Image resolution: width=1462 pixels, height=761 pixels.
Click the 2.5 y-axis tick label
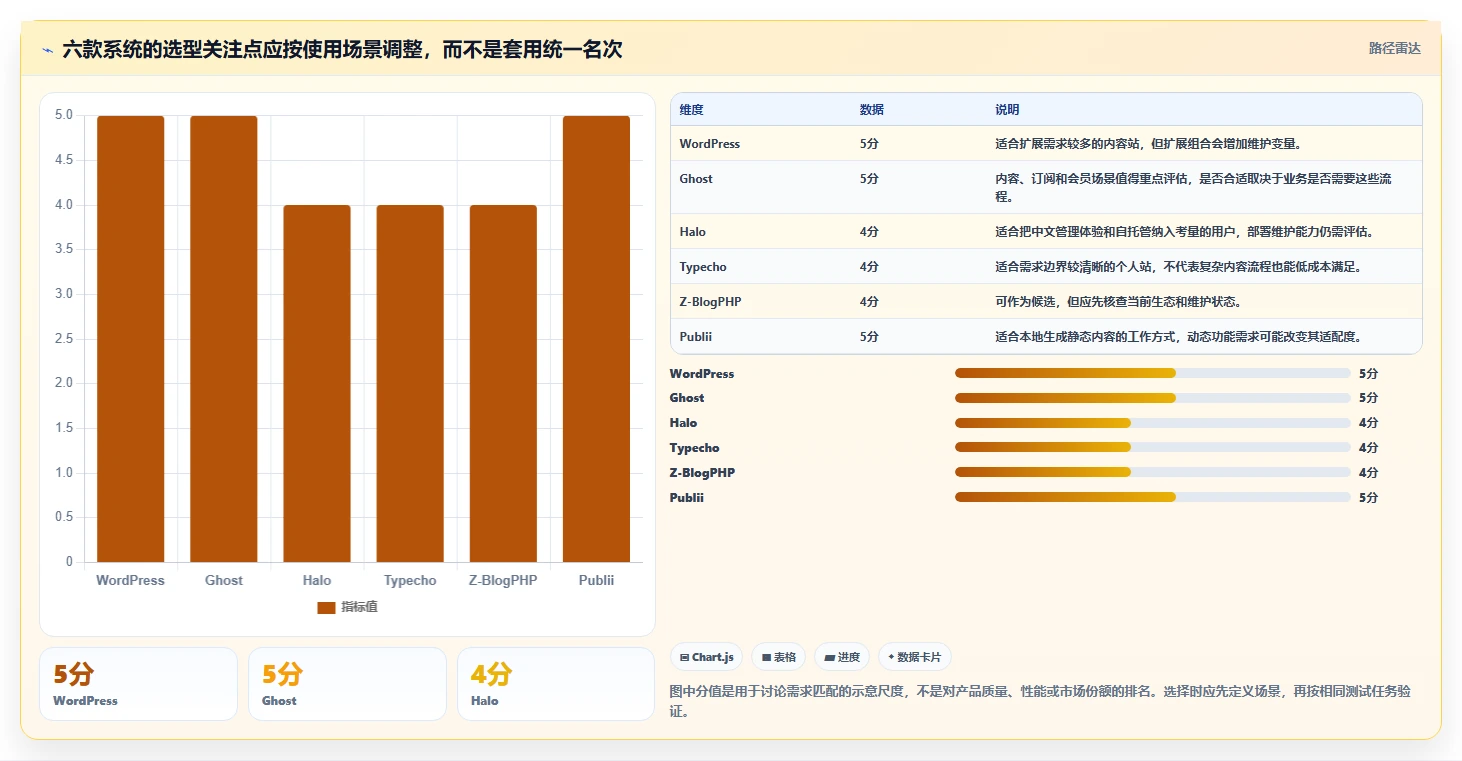(64, 339)
